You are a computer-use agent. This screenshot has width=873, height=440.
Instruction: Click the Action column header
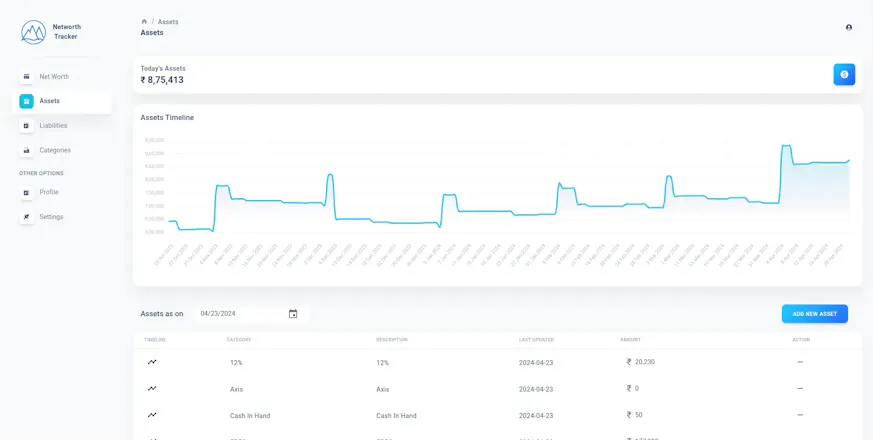pos(801,340)
